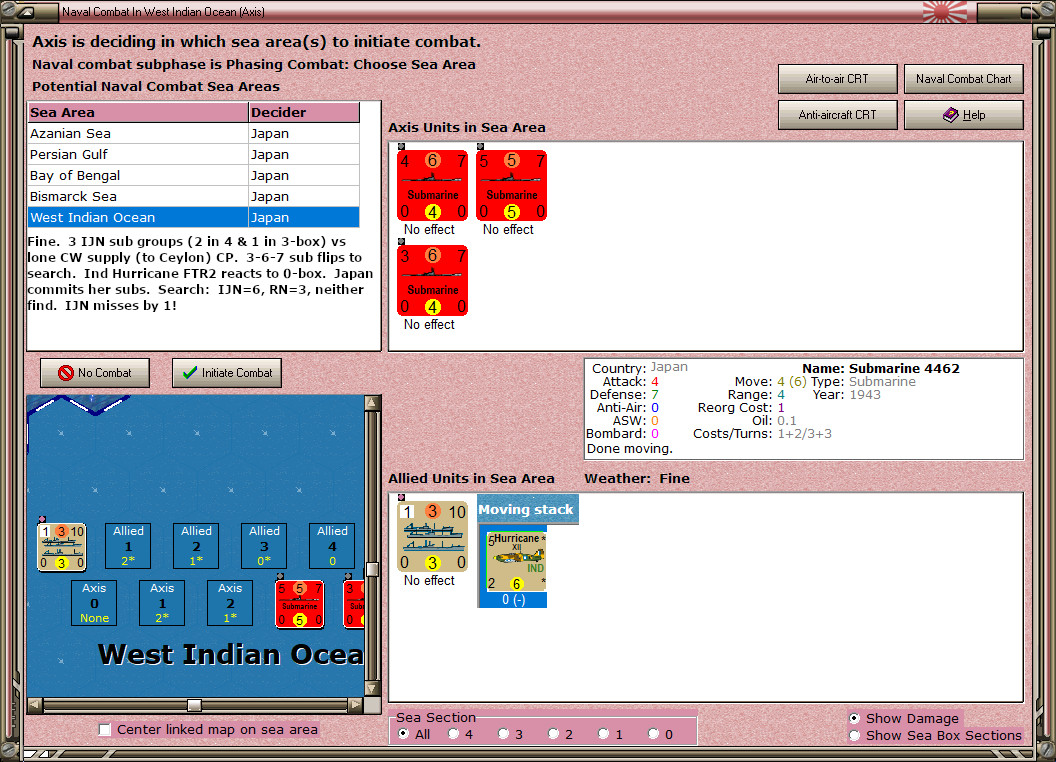Click Name: Submarine 4462 text
The image size is (1056, 762).
point(880,369)
